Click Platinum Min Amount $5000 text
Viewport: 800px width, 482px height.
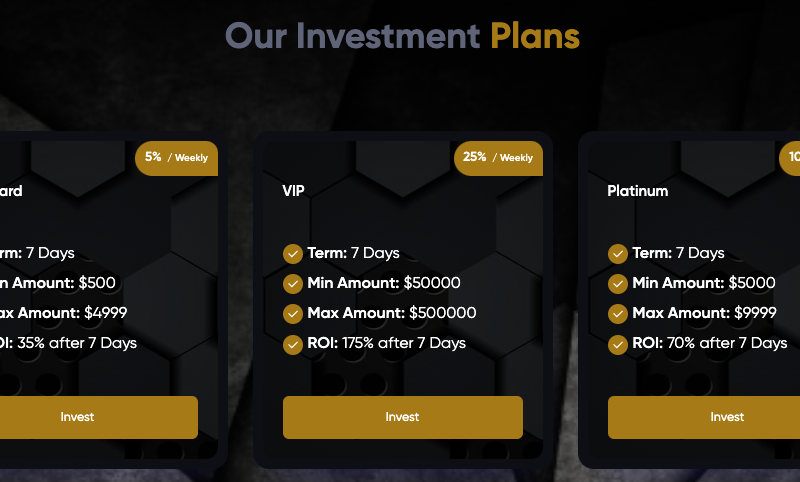coord(703,284)
